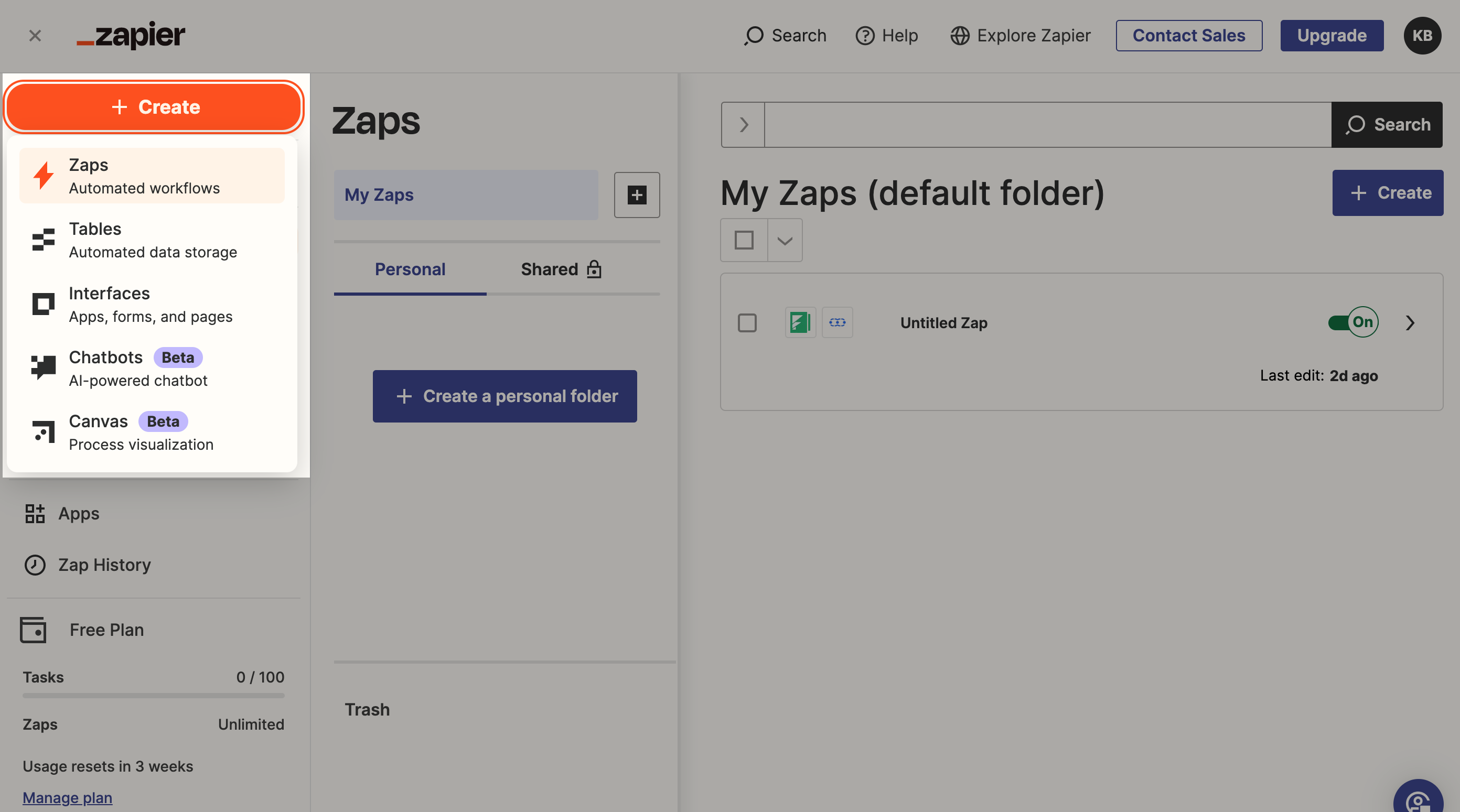This screenshot has height=812, width=1460.
Task: Select the Personal tab
Action: pyautogui.click(x=410, y=269)
